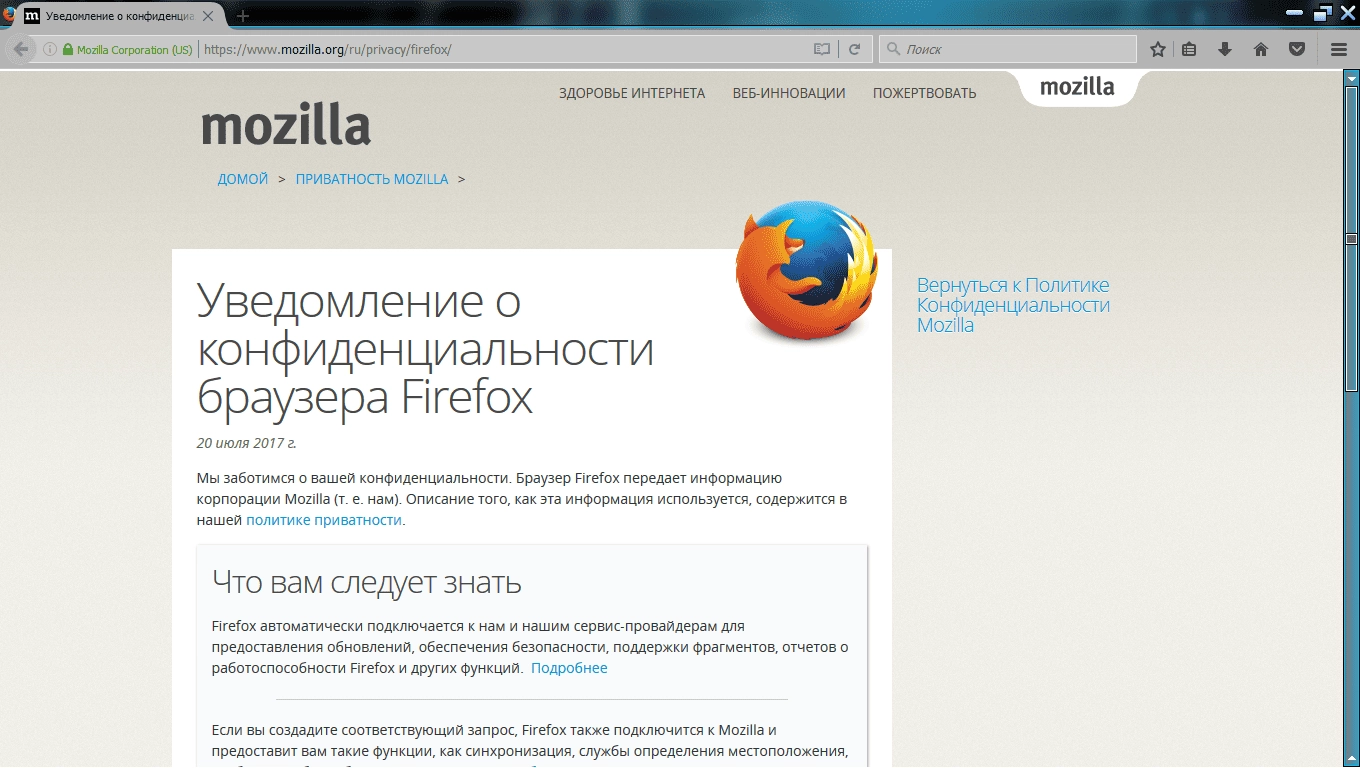Click Mozilla Corporation (US) identity label

click(x=135, y=50)
